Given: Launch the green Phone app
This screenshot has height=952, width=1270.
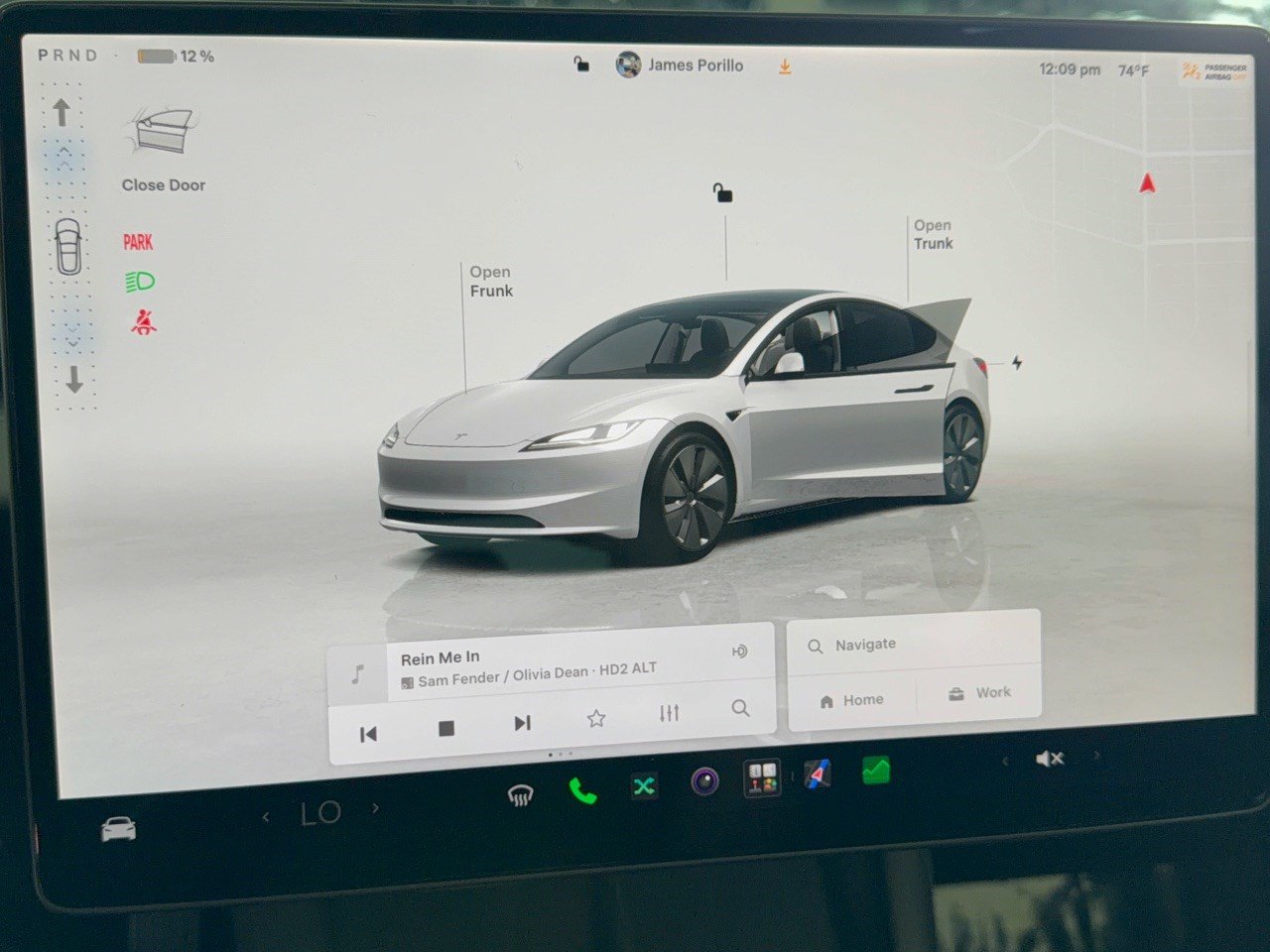Looking at the screenshot, I should pyautogui.click(x=582, y=790).
